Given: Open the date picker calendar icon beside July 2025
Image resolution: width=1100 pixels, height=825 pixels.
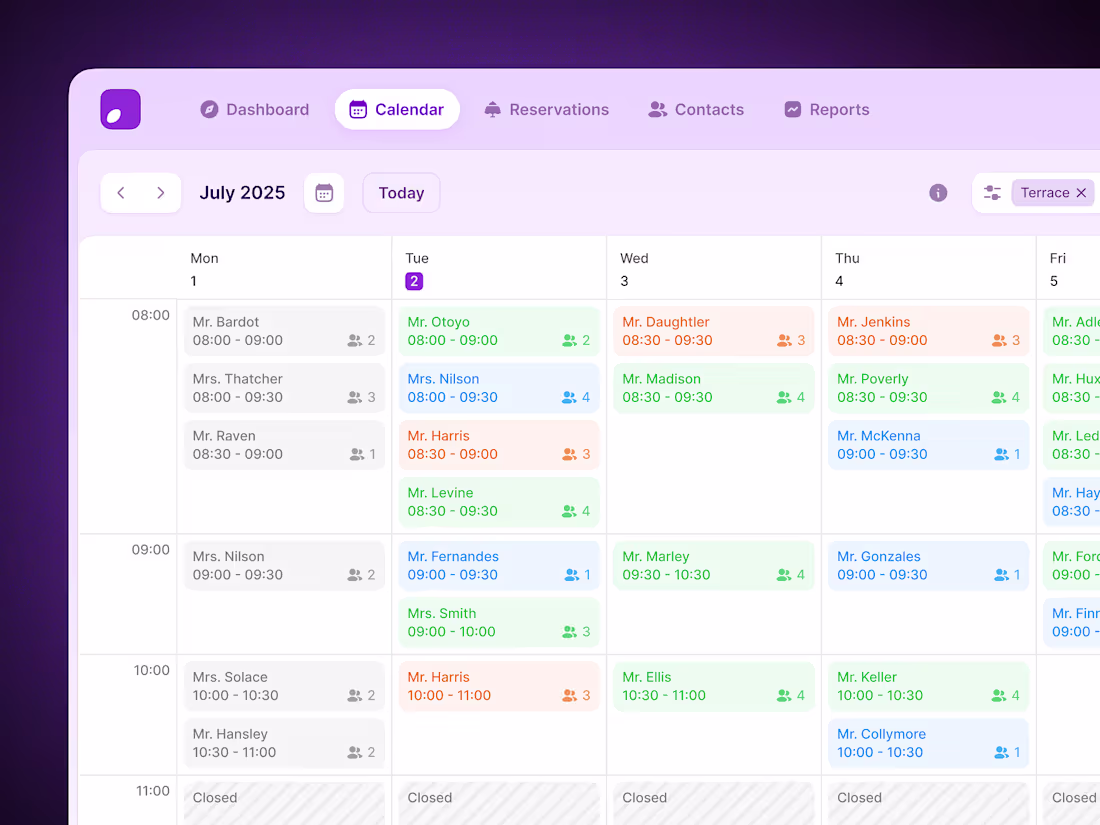Looking at the screenshot, I should coord(324,192).
